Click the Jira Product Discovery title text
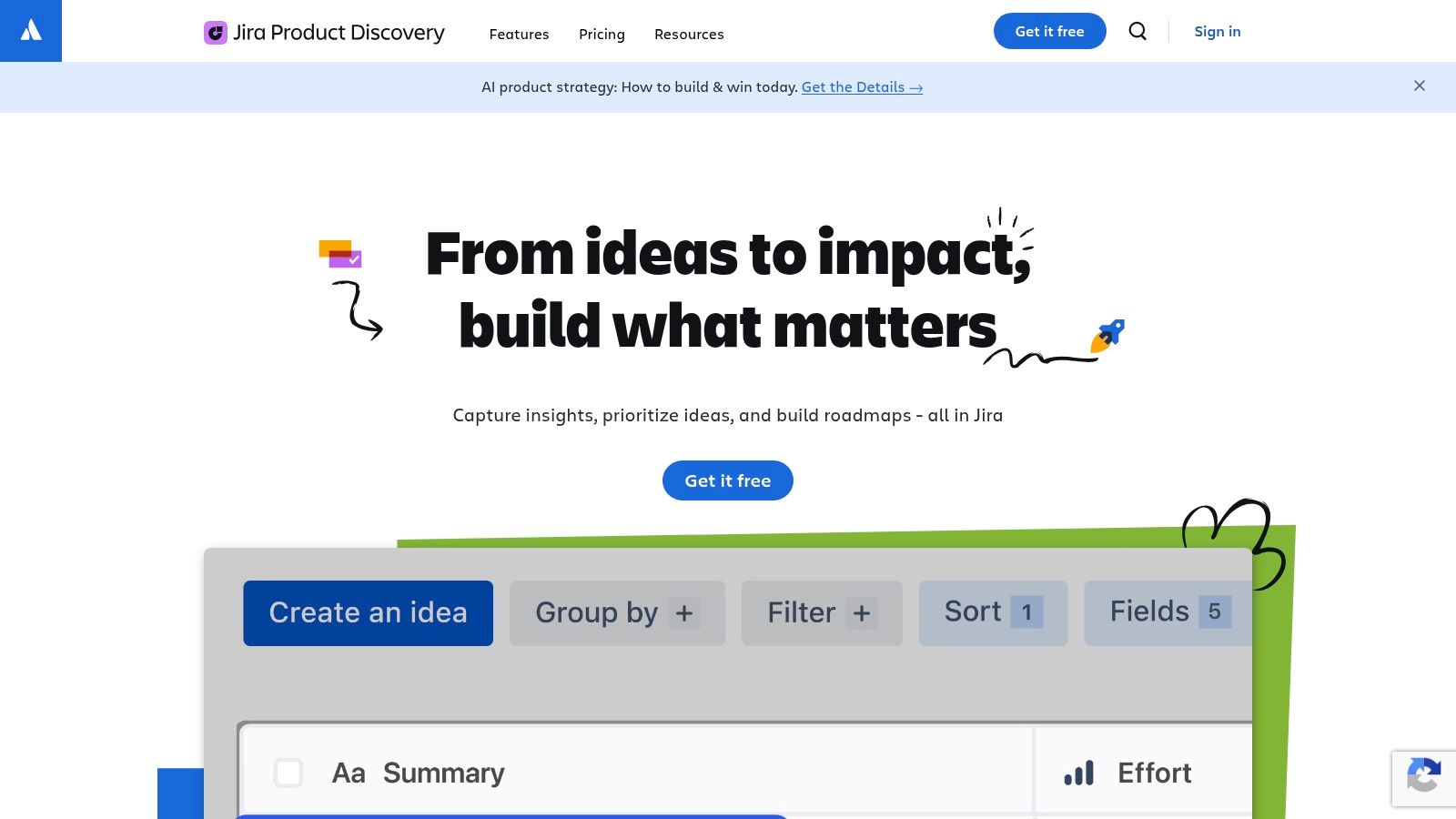This screenshot has height=819, width=1456. pos(339,33)
